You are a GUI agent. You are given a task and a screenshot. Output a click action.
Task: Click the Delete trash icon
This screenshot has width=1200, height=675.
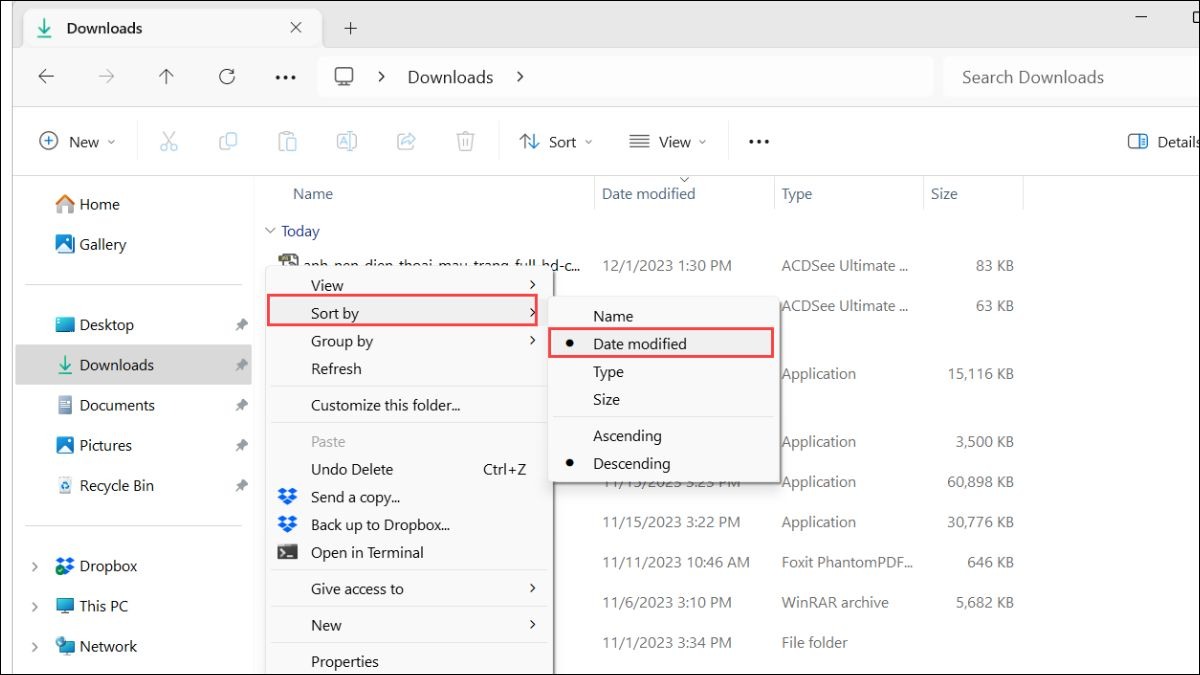click(465, 142)
